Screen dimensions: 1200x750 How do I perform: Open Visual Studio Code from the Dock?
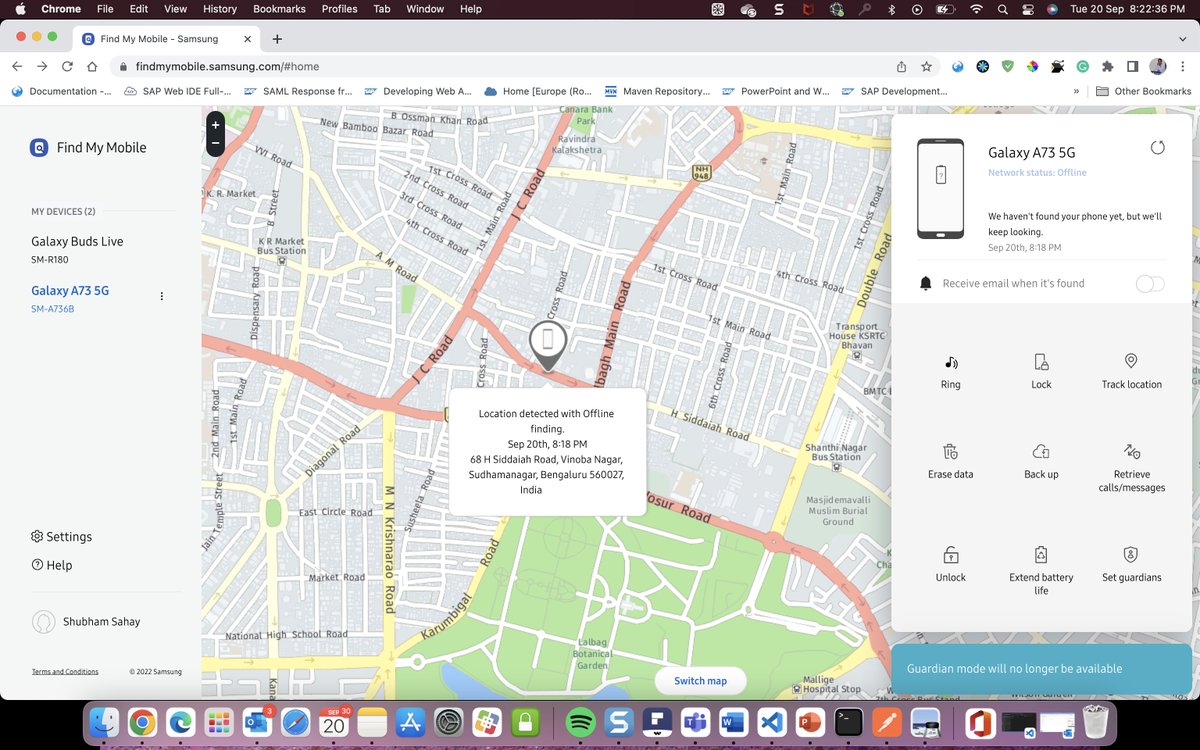[771, 722]
